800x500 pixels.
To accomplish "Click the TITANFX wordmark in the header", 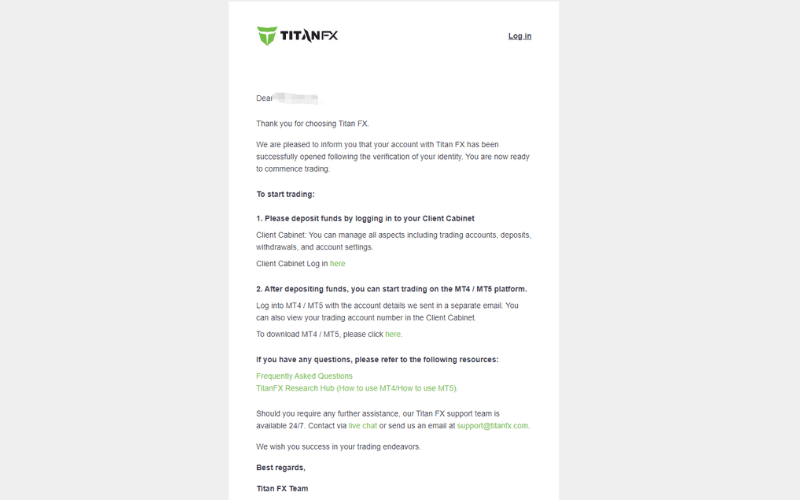I will coord(309,36).
